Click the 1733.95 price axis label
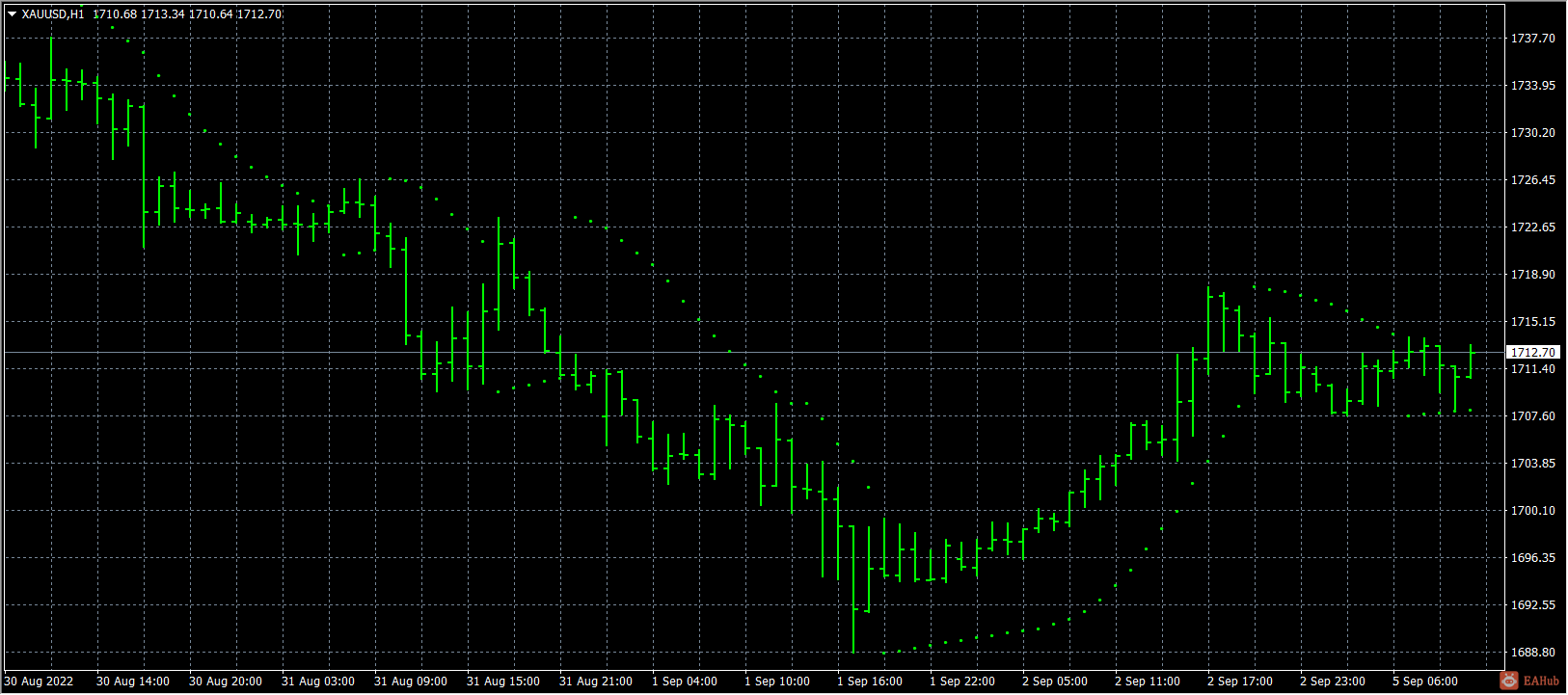1568x695 pixels. pyautogui.click(x=1533, y=86)
